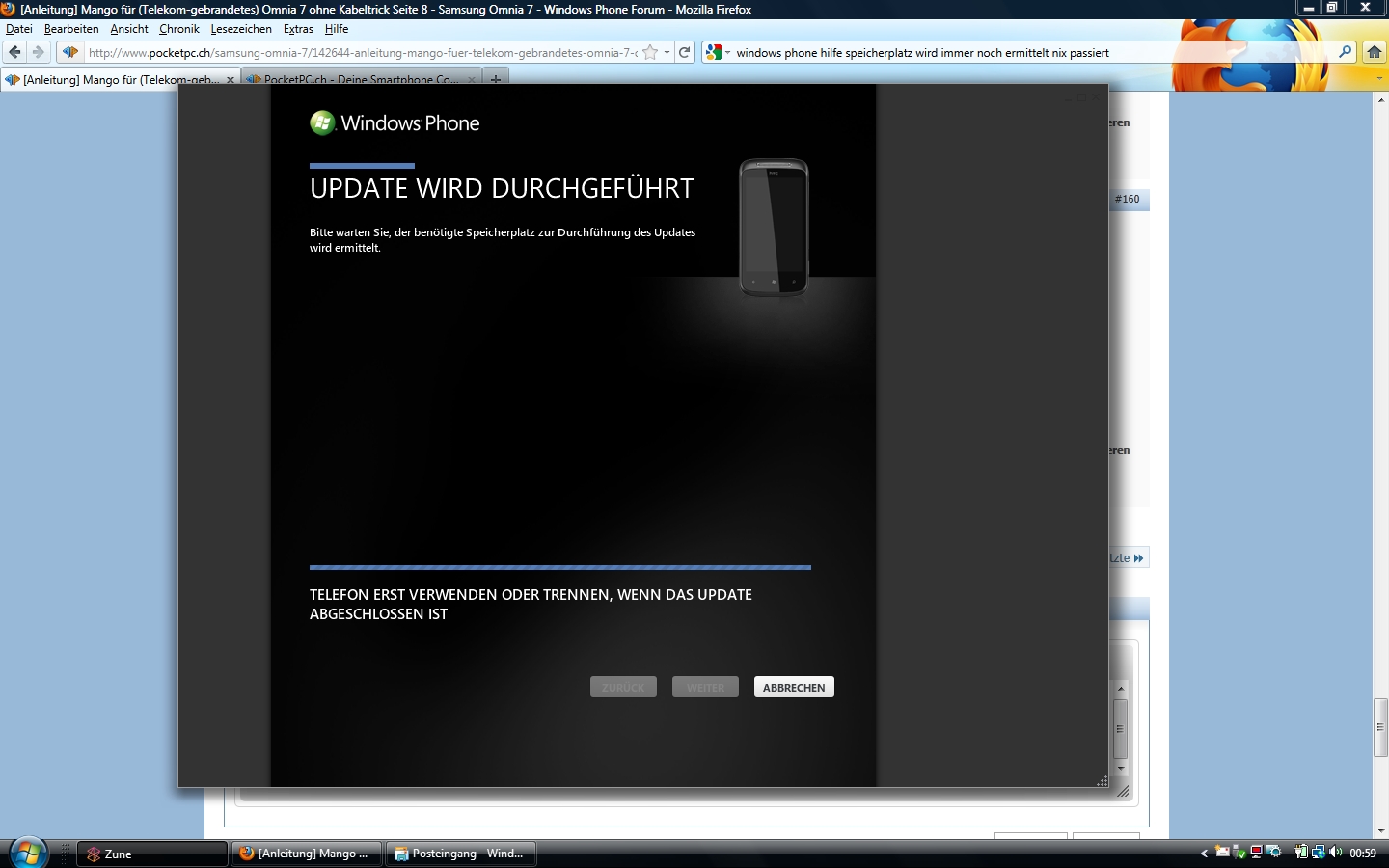1389x868 pixels.
Task: Click the safely remove hardware tray icon
Action: pyautogui.click(x=1239, y=853)
